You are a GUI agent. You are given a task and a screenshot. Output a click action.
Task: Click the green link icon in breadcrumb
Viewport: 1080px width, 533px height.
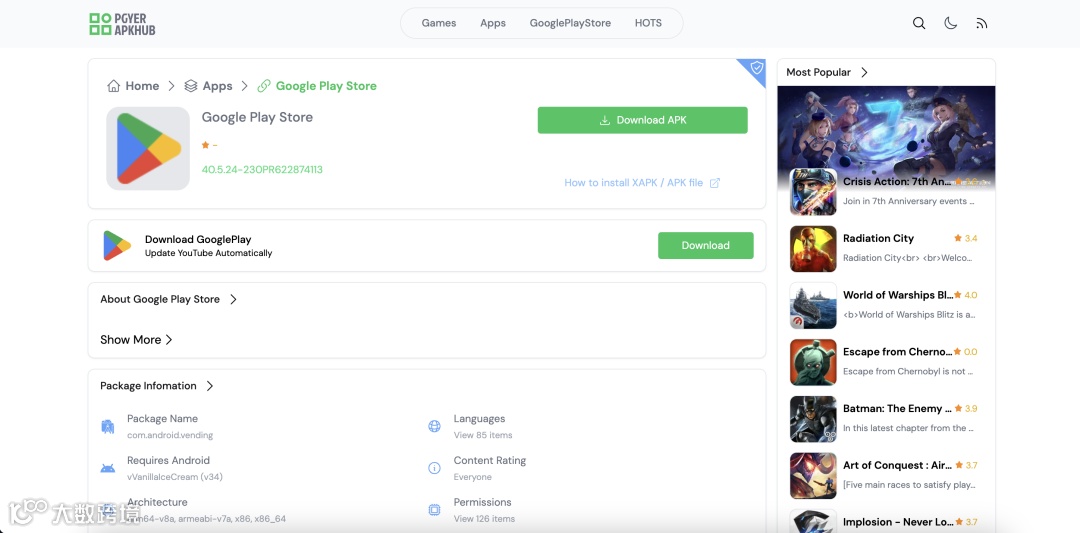264,86
